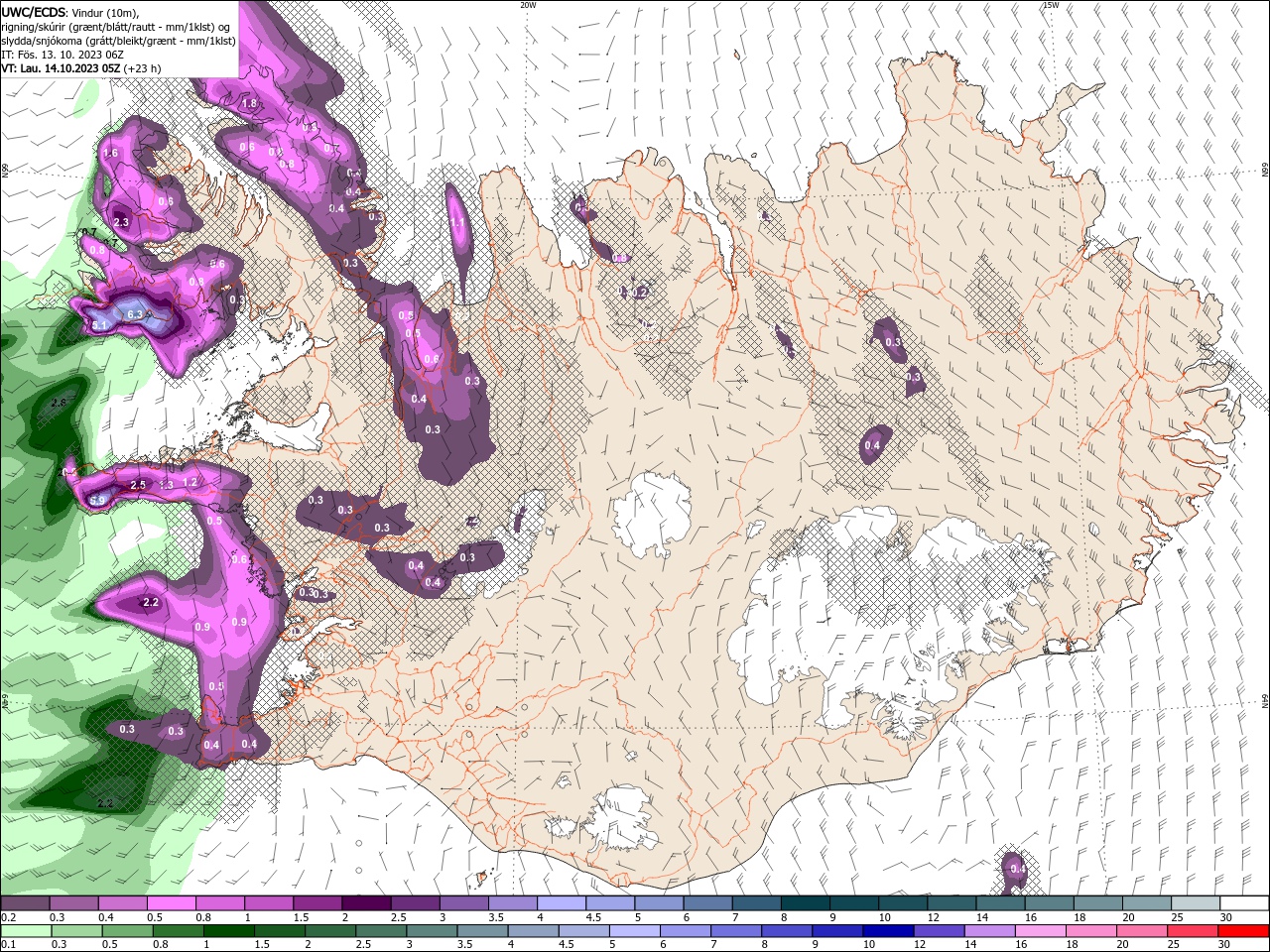Click the 6.3 precipitation value label
The image size is (1270, 952).
(136, 313)
